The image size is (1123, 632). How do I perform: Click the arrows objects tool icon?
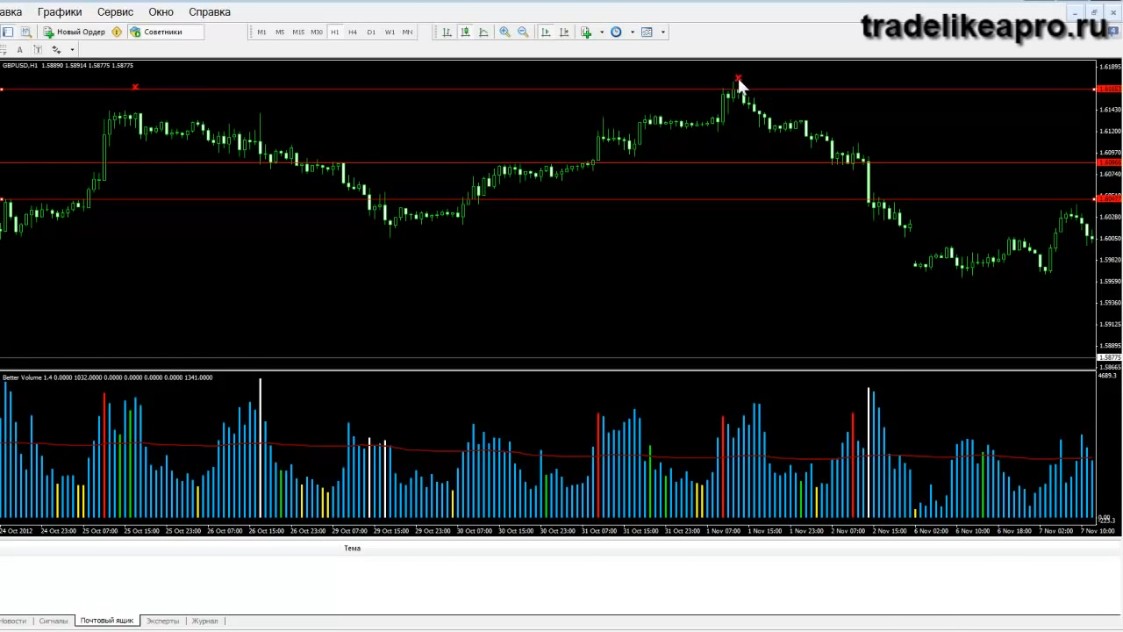click(57, 50)
